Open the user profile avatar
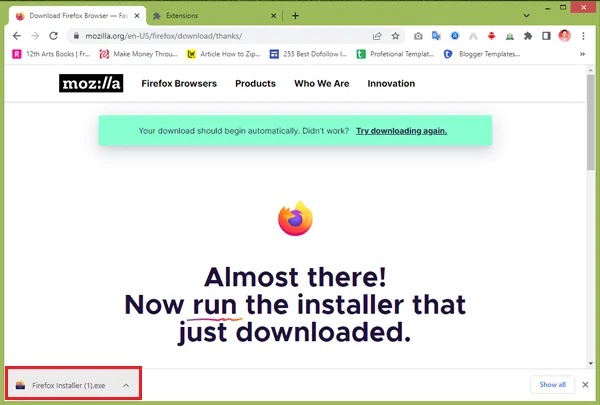 coord(564,36)
